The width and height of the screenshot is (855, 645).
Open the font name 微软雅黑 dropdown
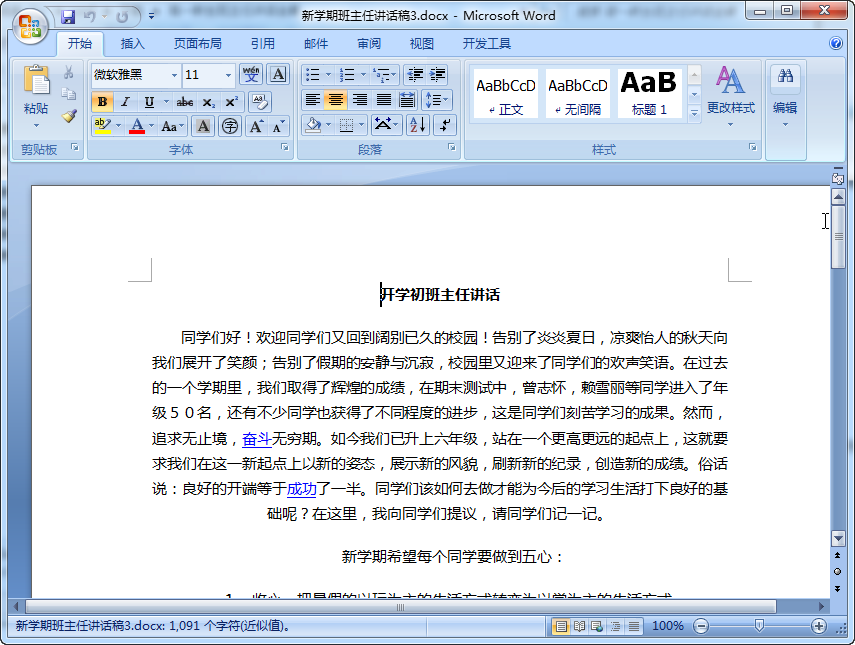174,75
